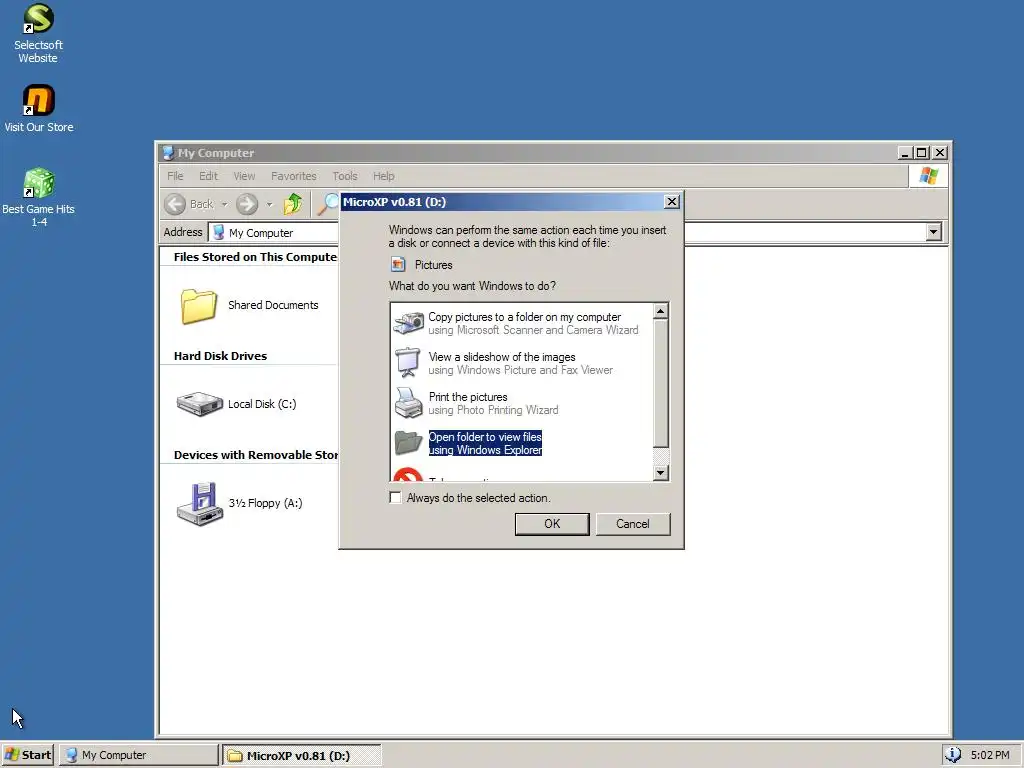Choose Open folder to view files option
1024x768 pixels.
468,443
